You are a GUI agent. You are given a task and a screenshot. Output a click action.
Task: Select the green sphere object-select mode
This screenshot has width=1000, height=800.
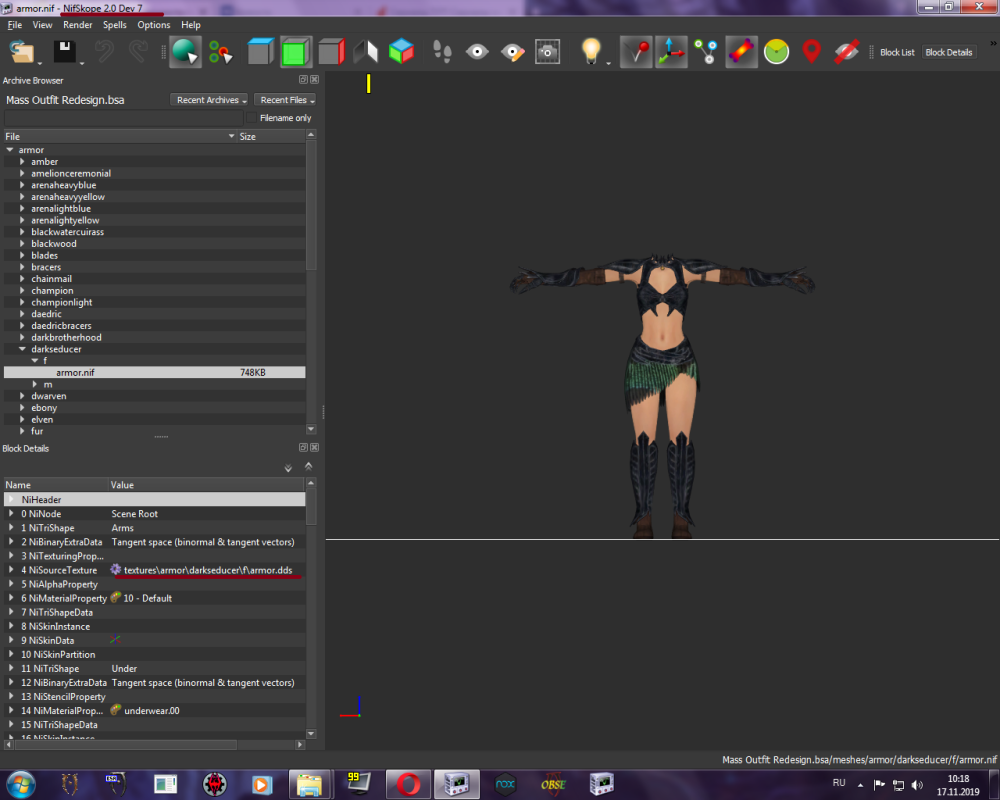(185, 52)
